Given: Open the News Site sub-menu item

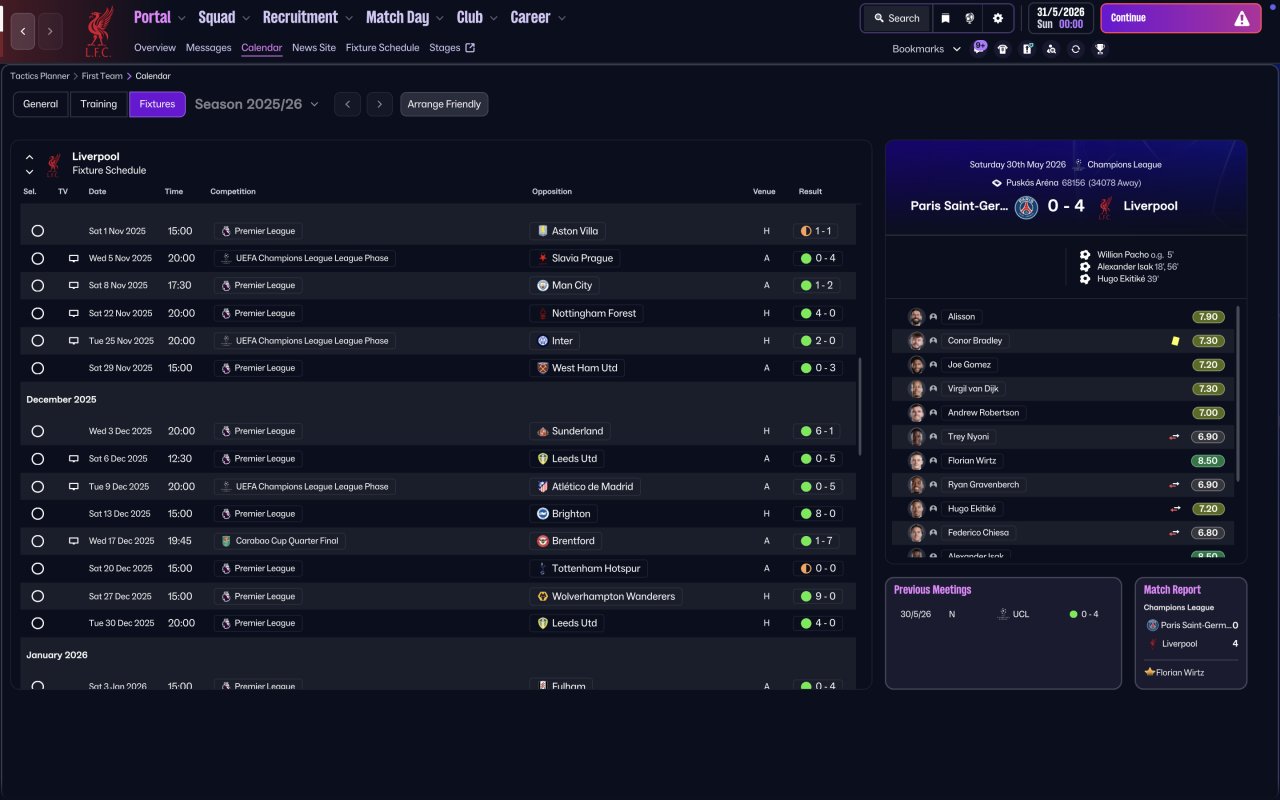Looking at the screenshot, I should click(314, 48).
